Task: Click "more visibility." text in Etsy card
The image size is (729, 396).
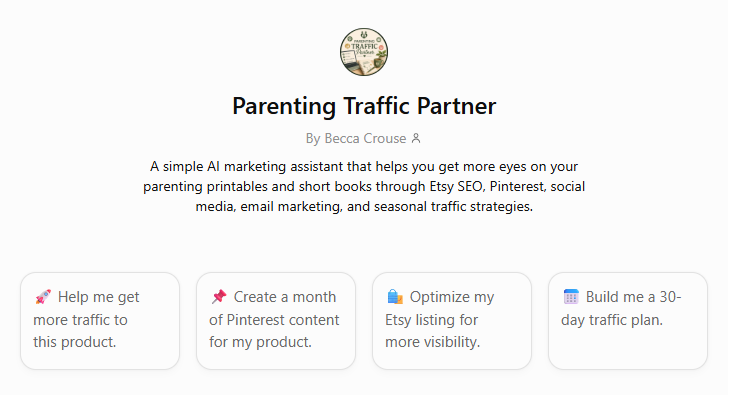Action: (432, 342)
